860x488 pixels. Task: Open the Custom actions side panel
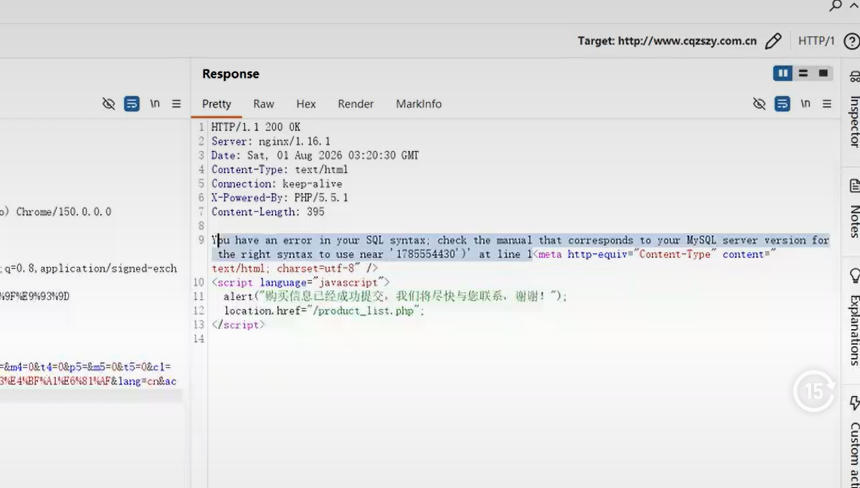pos(854,441)
